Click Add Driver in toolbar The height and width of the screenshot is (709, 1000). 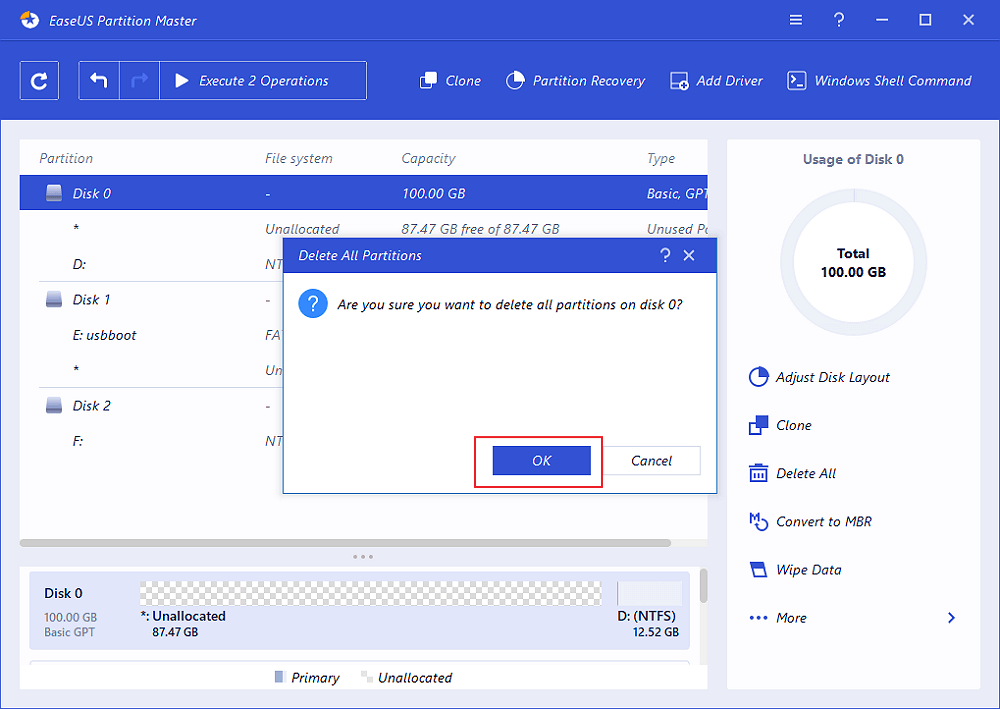[x=716, y=81]
